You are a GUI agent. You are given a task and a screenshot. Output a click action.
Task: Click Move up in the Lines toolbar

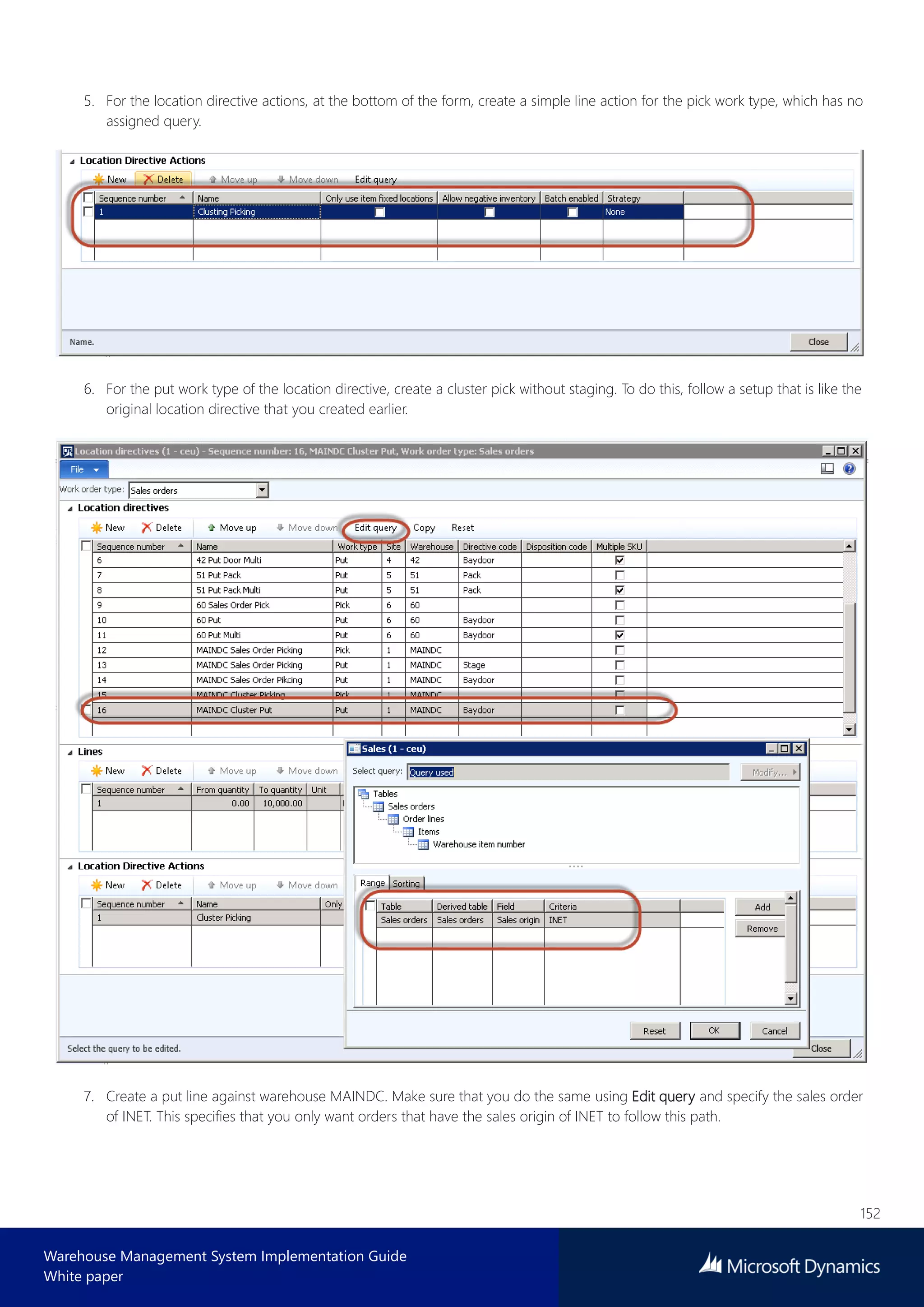coord(232,771)
